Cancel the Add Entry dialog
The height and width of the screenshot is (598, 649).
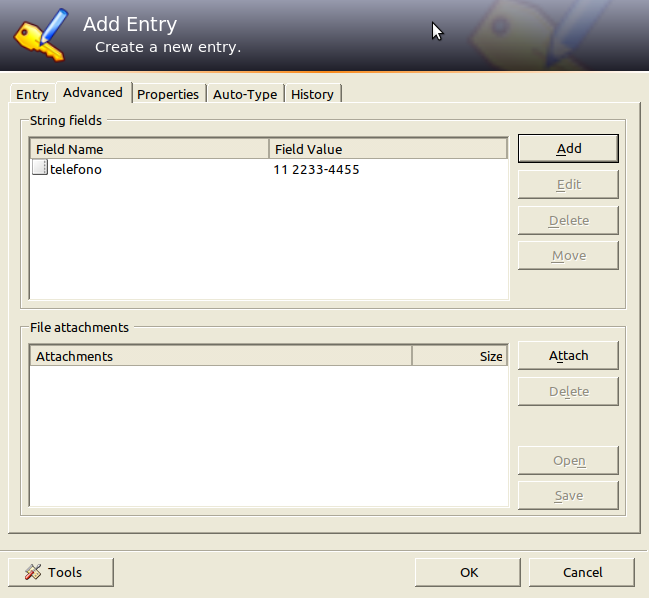[x=582, y=572]
